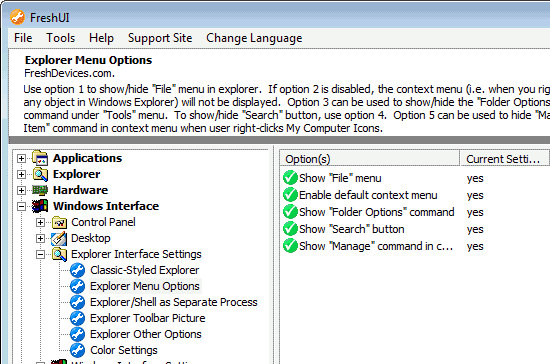550x364 pixels.
Task: Click the Explorer Menu Options heading
Action: [88, 60]
